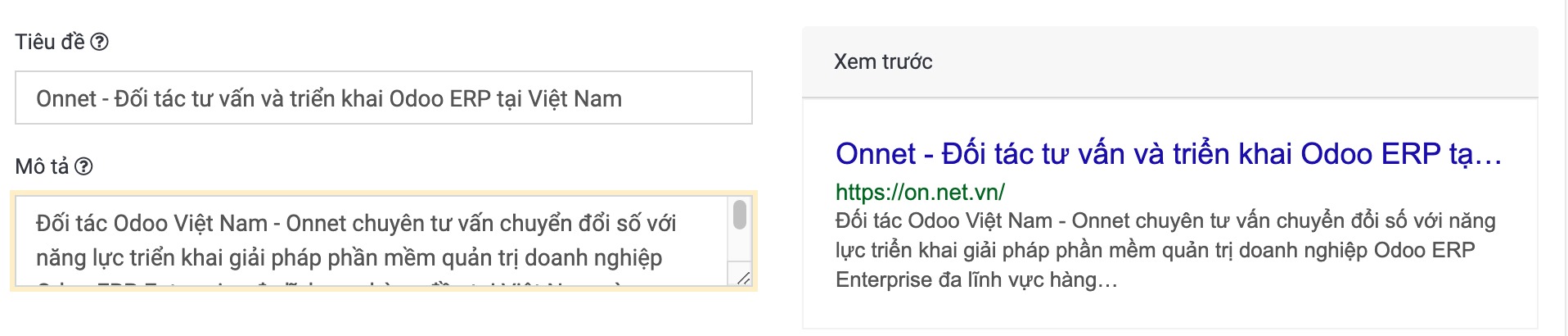The height and width of the screenshot is (336, 1568).
Task: Click the ellipsis ending the preview title
Action: click(1489, 156)
